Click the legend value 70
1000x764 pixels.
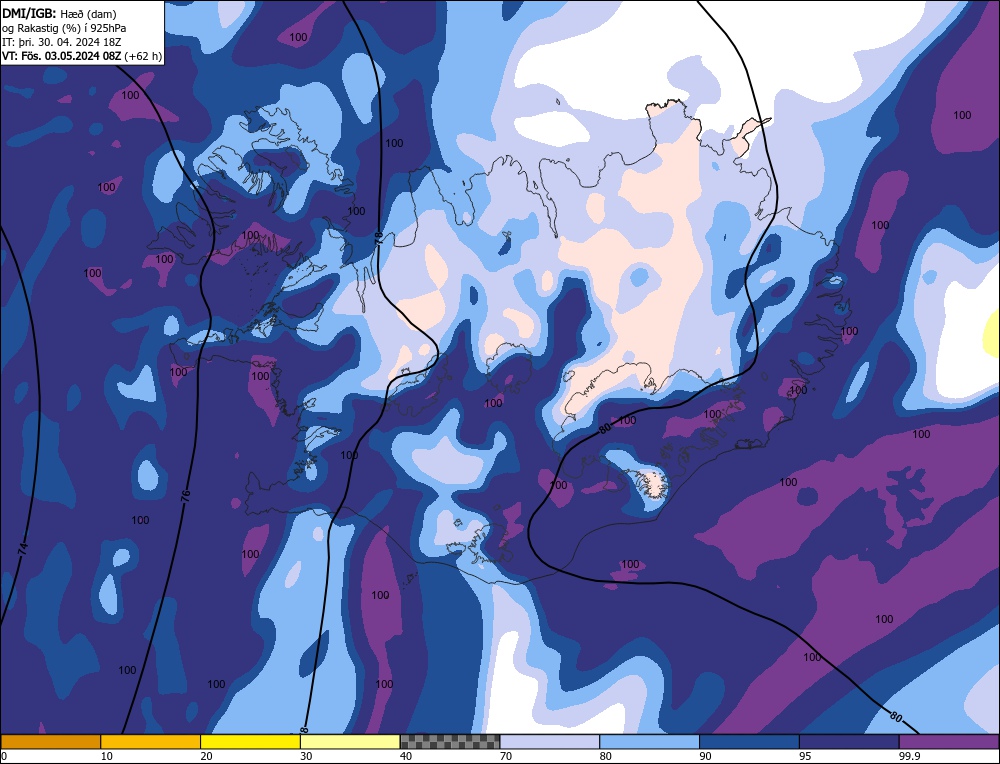pos(506,756)
